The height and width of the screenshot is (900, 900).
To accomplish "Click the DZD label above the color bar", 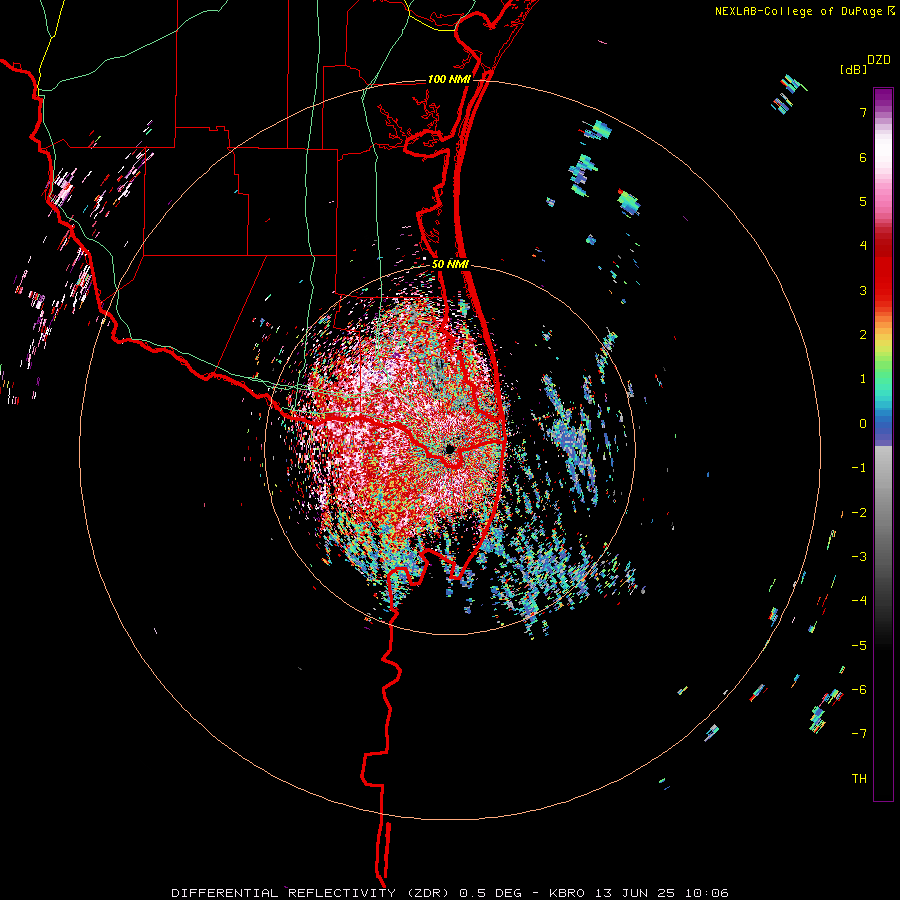I will coord(879,60).
